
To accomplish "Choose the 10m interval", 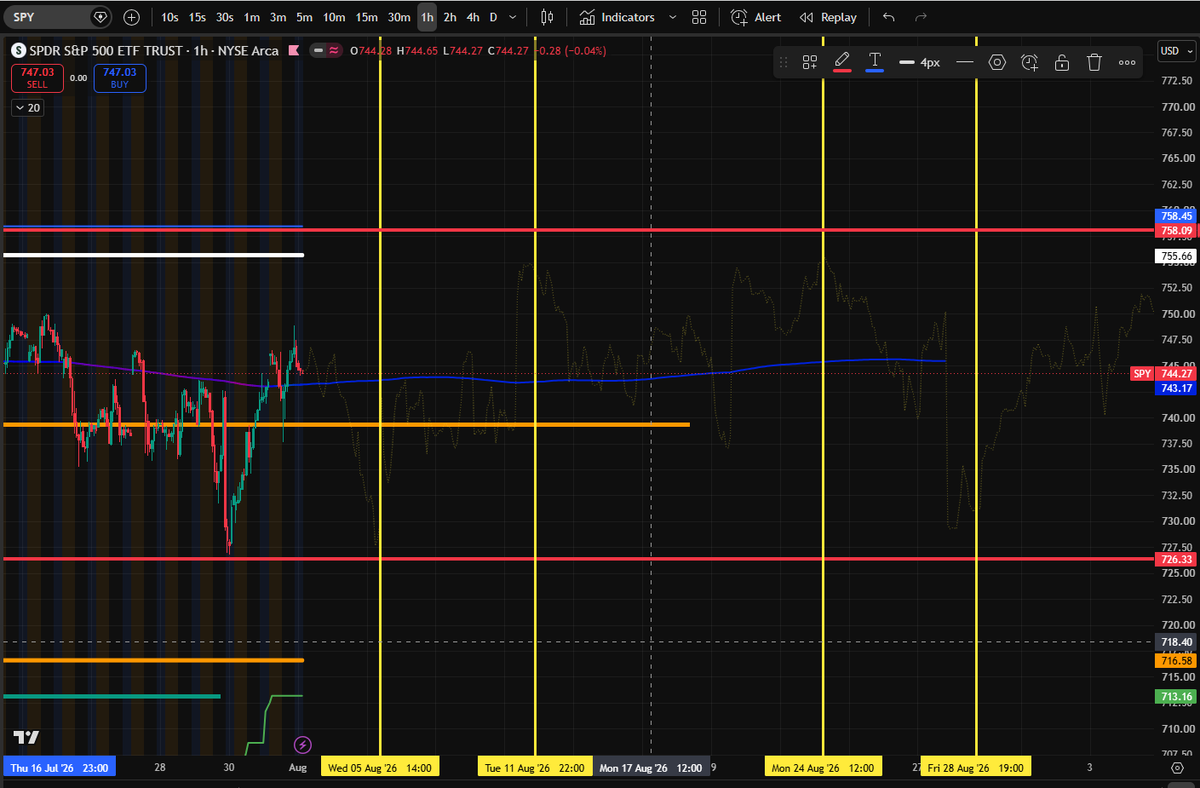I will [334, 17].
